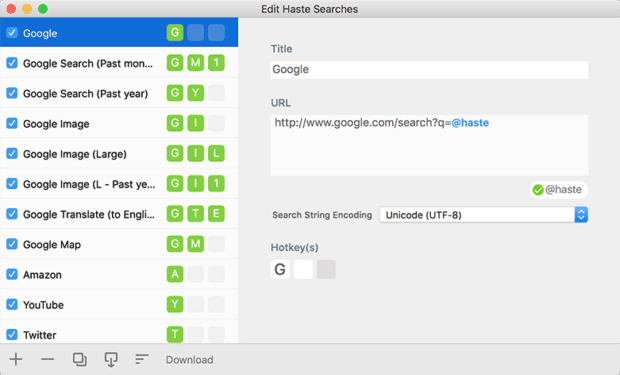Click the duplicate search icon
The image size is (620, 375).
79,359
